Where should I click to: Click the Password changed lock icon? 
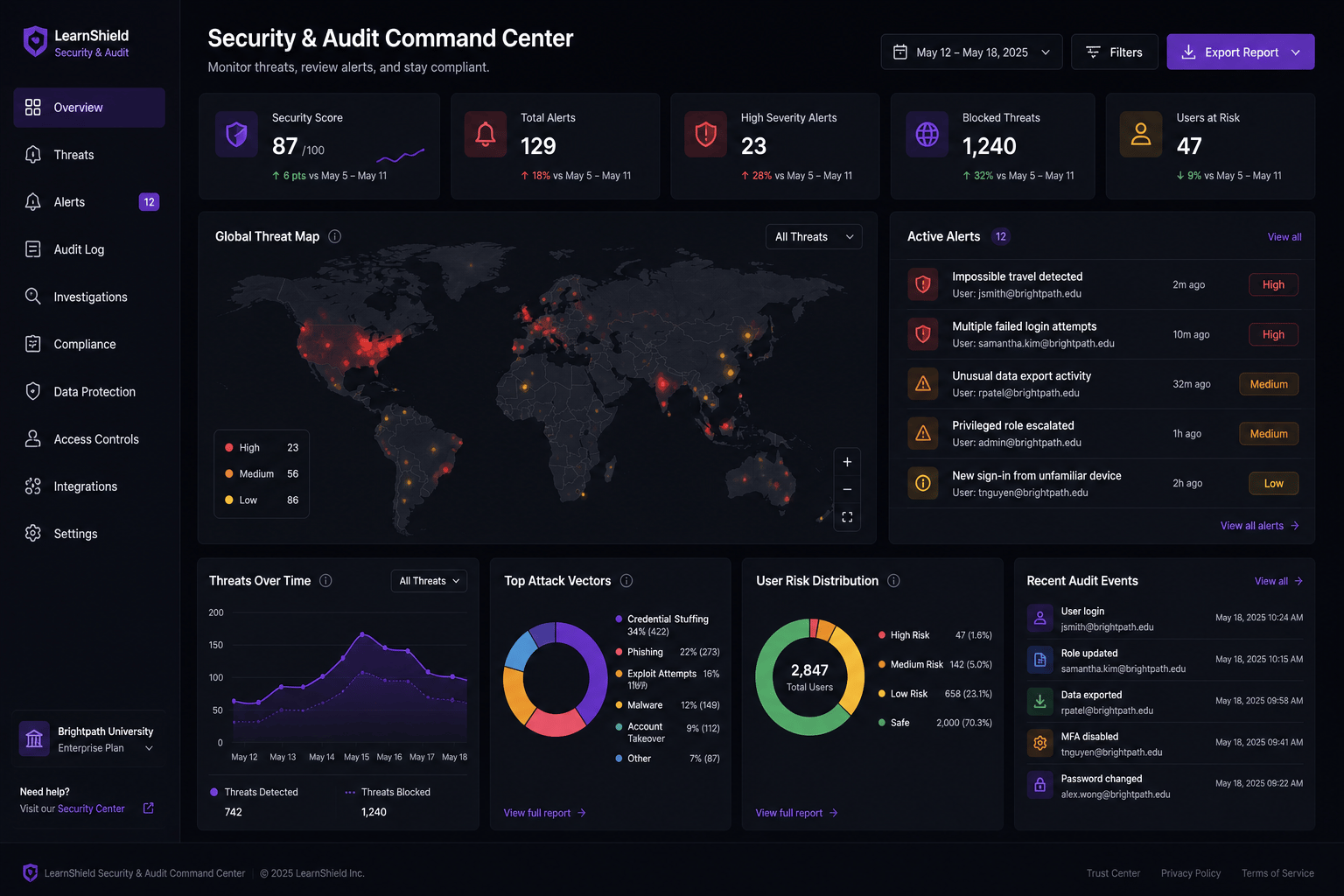[1040, 785]
